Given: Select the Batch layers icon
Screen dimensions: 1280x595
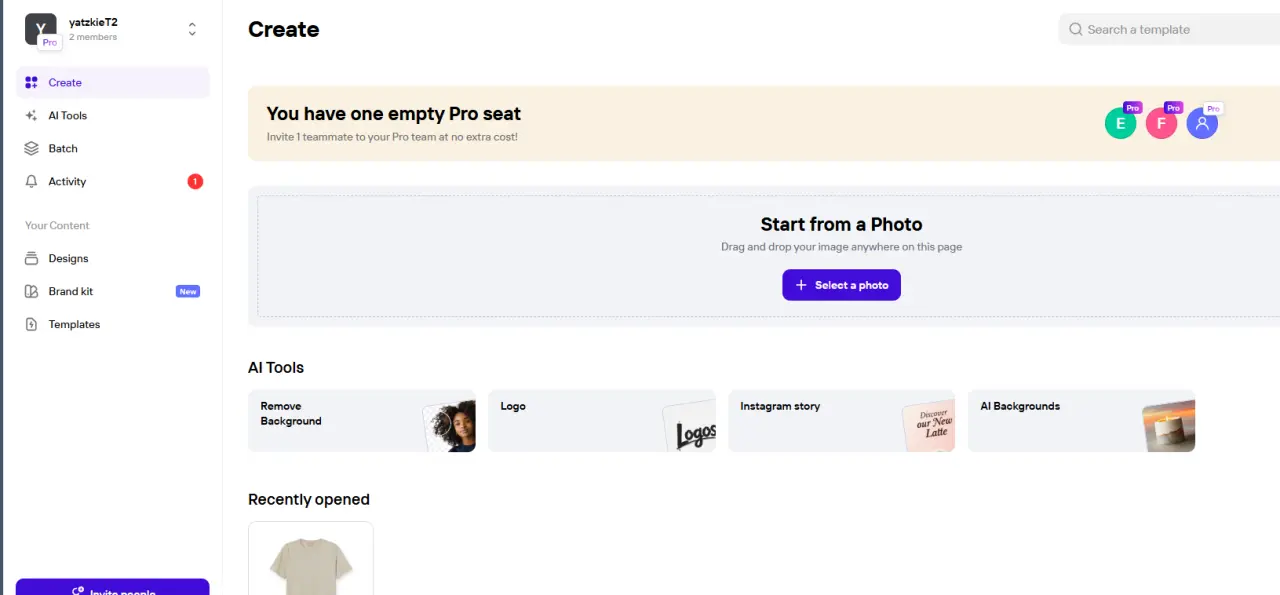Looking at the screenshot, I should [x=31, y=149].
